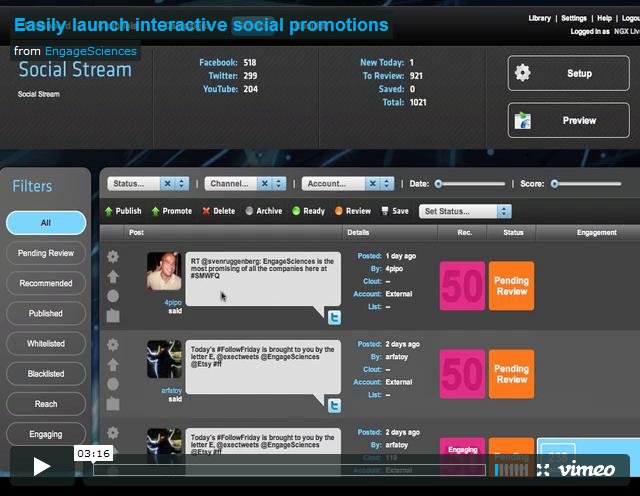Clear the Status filter with its X
640x496 pixels.
pos(167,184)
